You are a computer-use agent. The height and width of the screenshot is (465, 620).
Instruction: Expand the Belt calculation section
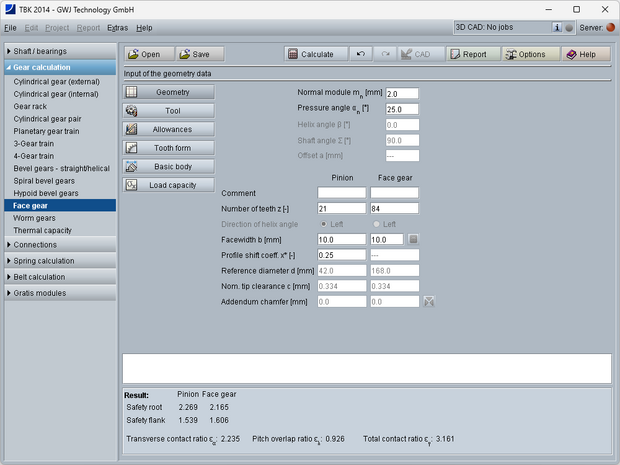click(58, 277)
